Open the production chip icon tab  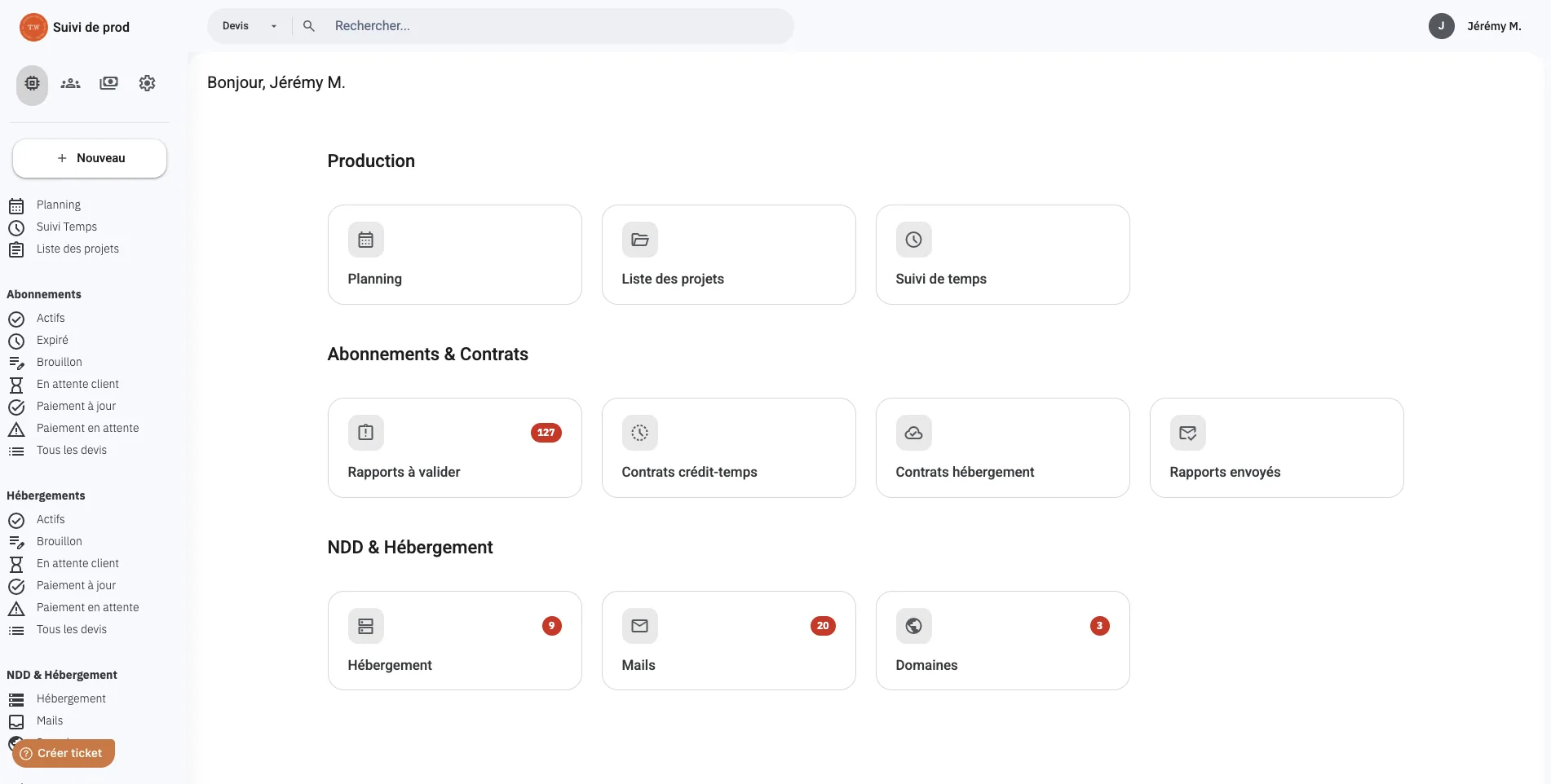tap(32, 84)
